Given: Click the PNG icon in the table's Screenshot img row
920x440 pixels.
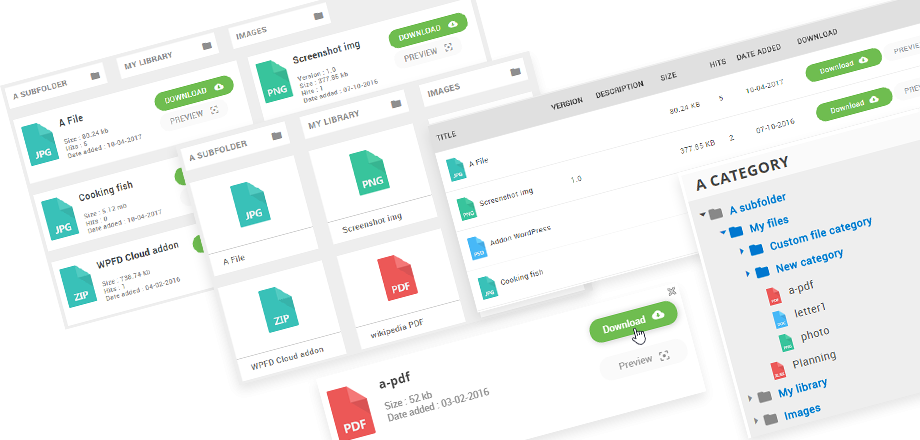Looking at the screenshot, I should click(x=467, y=208).
